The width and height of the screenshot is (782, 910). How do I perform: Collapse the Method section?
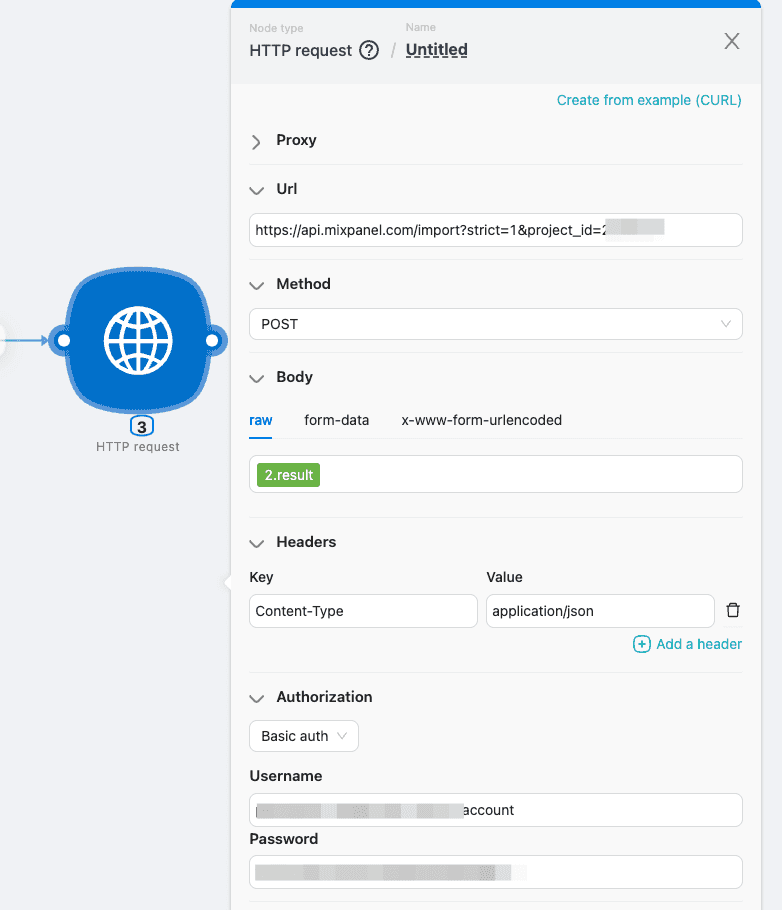pyautogui.click(x=257, y=285)
